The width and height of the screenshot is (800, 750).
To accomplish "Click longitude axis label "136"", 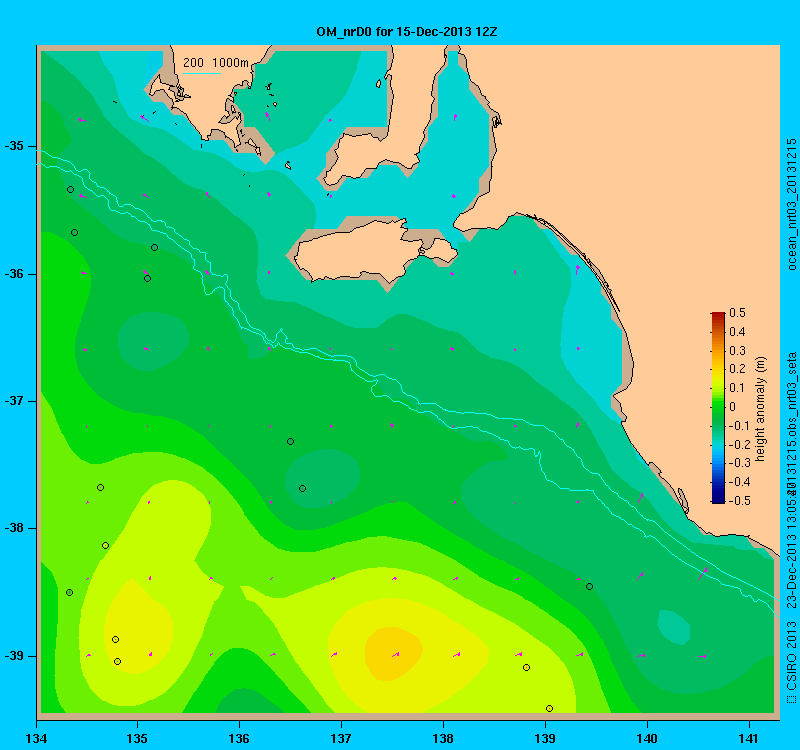I will [x=239, y=739].
